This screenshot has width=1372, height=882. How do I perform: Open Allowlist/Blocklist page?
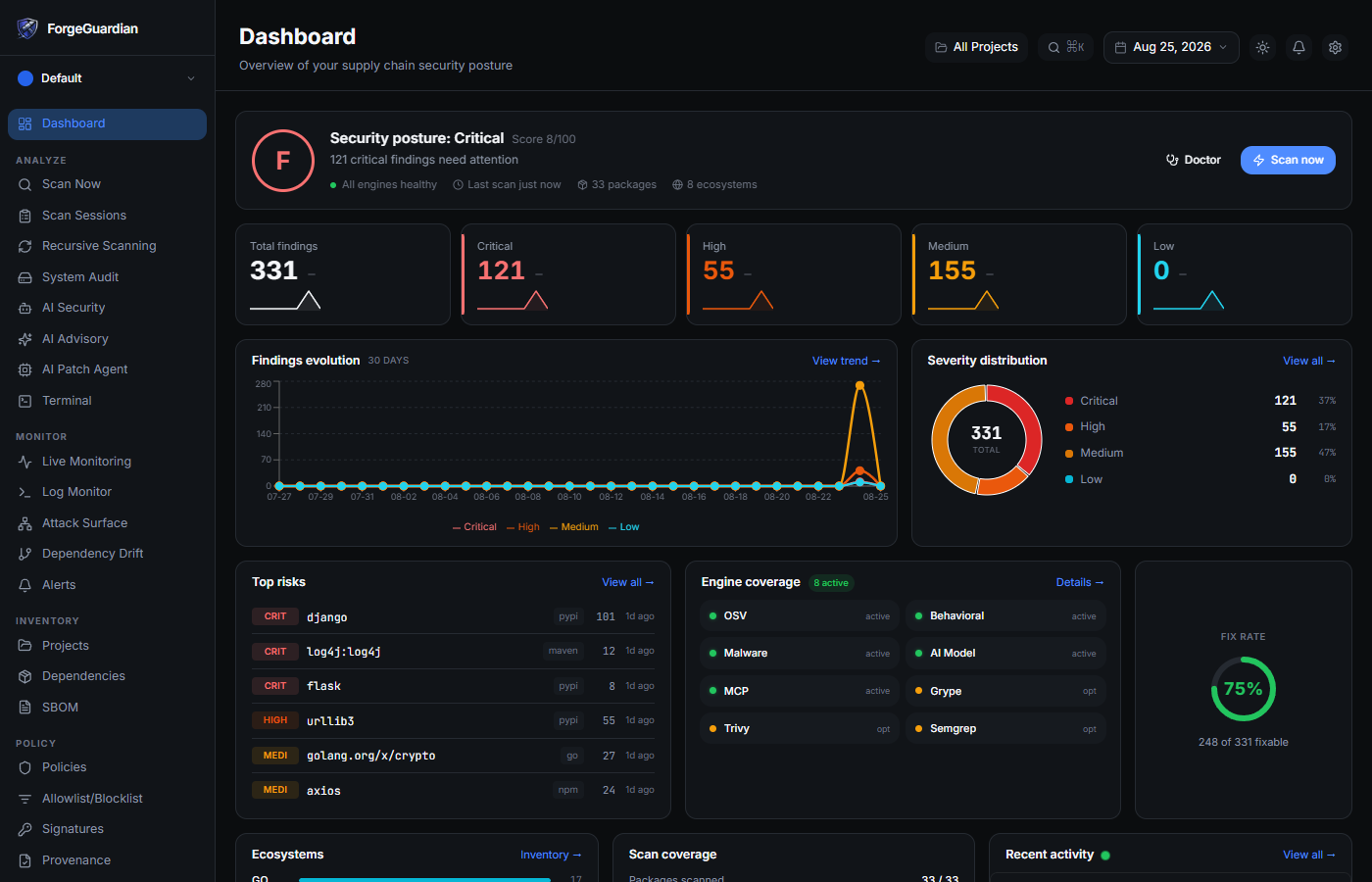107,799
